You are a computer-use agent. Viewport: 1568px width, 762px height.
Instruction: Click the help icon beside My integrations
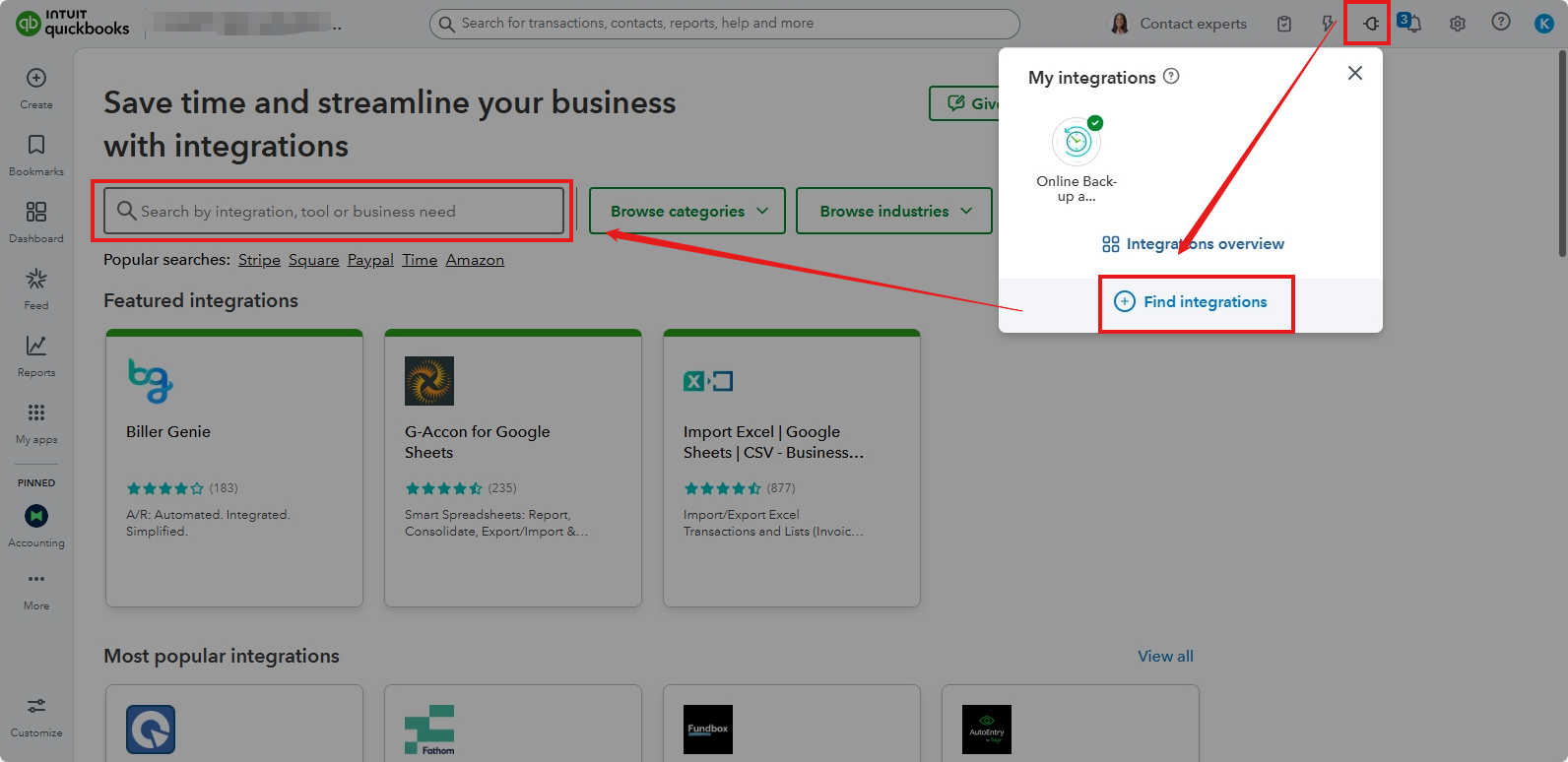pos(1171,76)
